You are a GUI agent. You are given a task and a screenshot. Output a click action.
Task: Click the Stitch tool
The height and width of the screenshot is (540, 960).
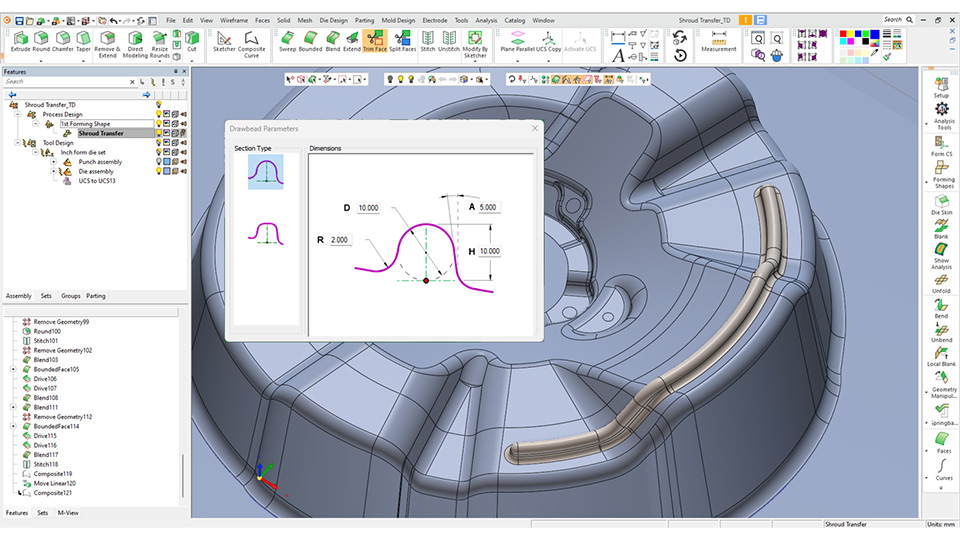click(427, 42)
